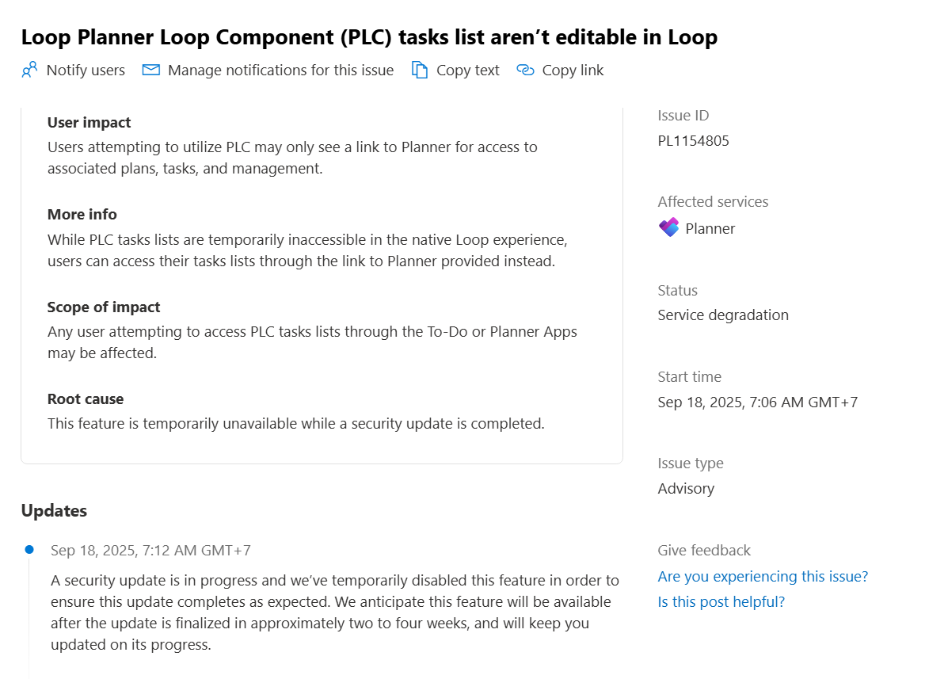
Task: Open Manage notifications for this issue
Action: [x=280, y=70]
